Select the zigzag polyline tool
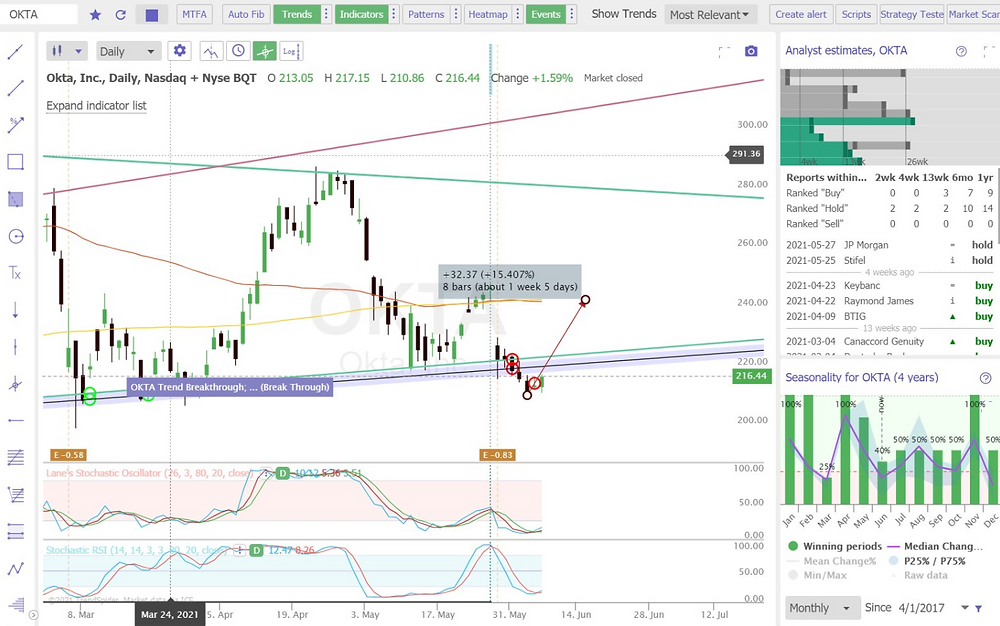The height and width of the screenshot is (626, 1000). 15,568
